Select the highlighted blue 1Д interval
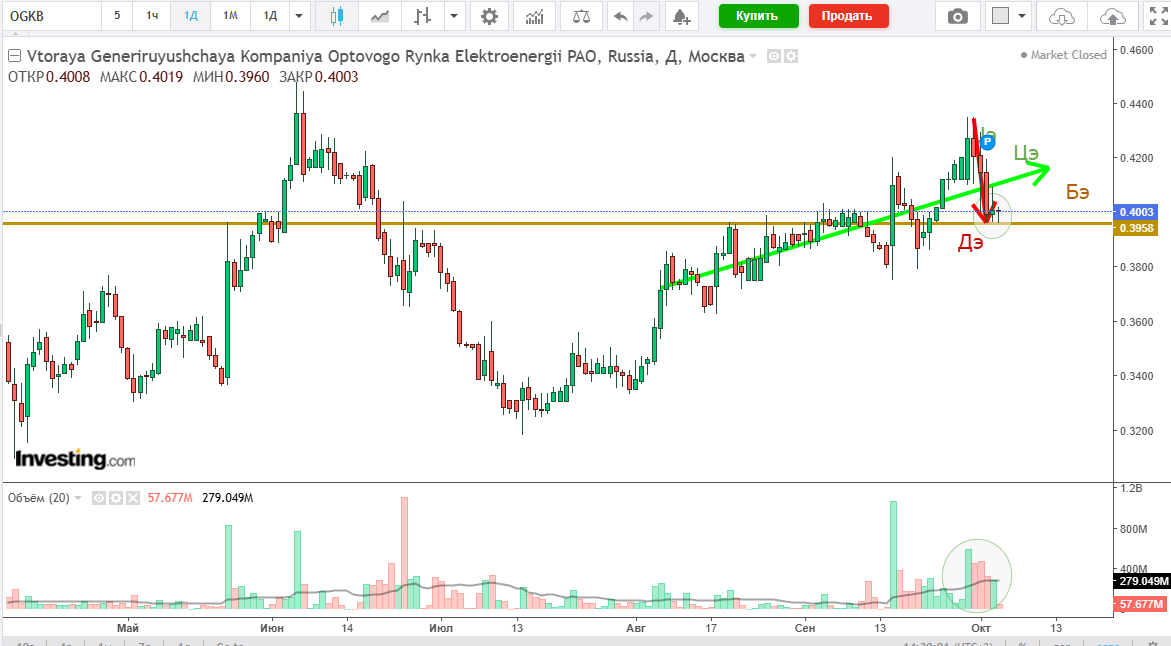1171x646 pixels. pyautogui.click(x=191, y=16)
